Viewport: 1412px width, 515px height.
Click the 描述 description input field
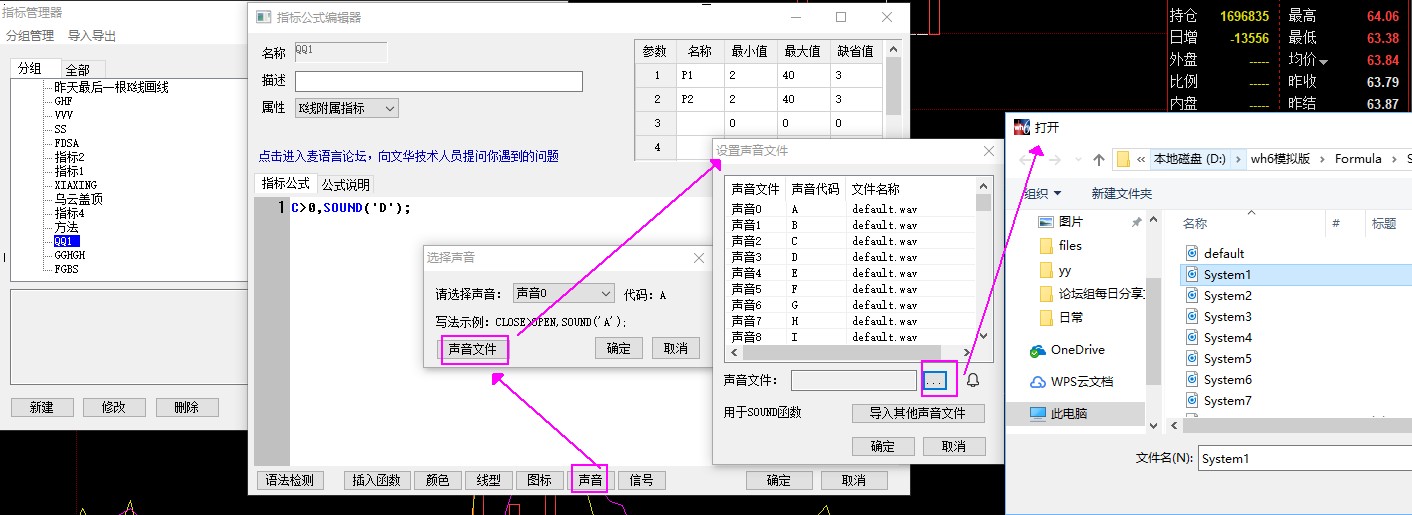click(438, 82)
